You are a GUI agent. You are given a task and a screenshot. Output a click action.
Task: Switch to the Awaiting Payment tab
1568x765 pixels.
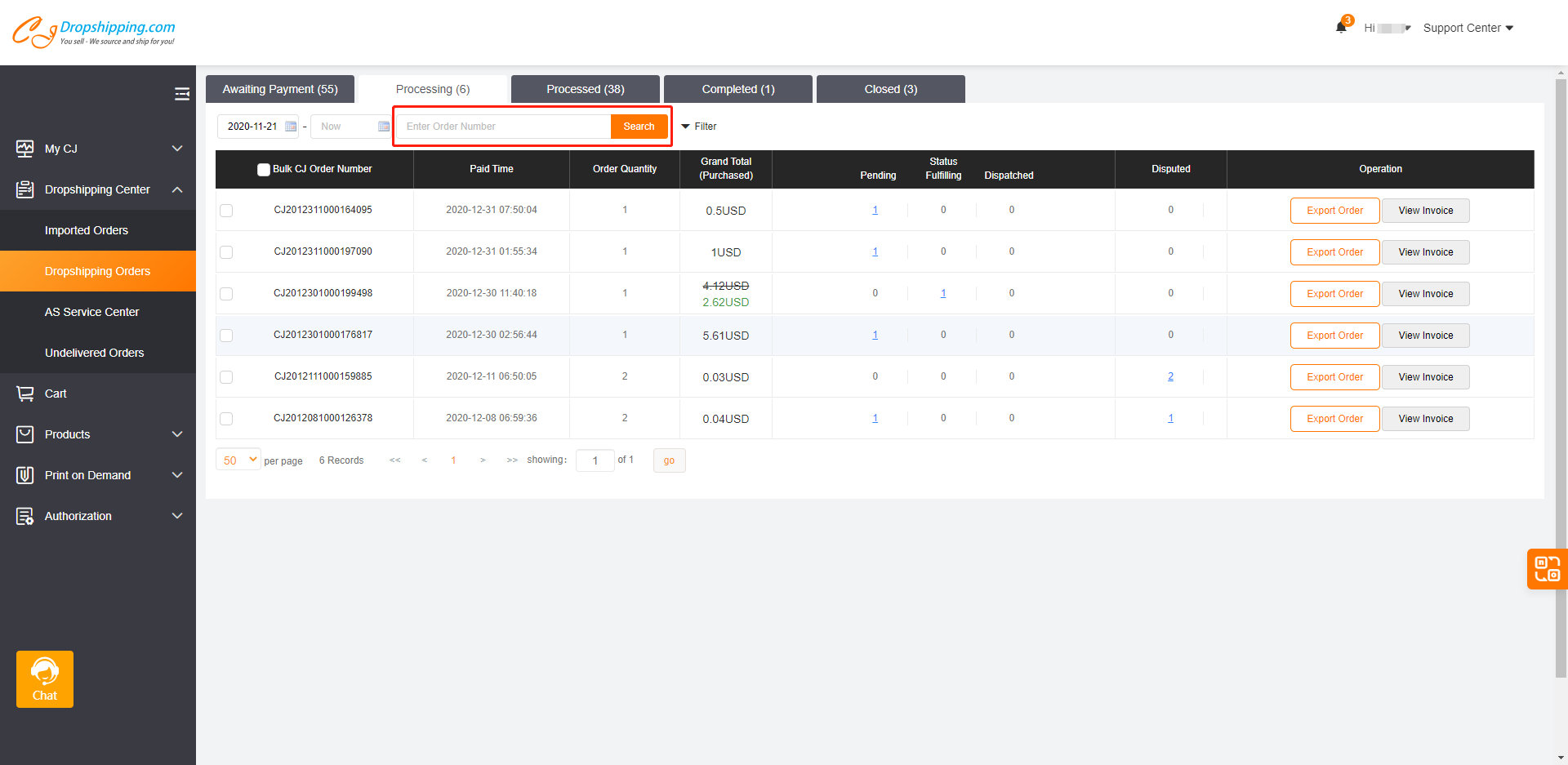click(x=279, y=89)
